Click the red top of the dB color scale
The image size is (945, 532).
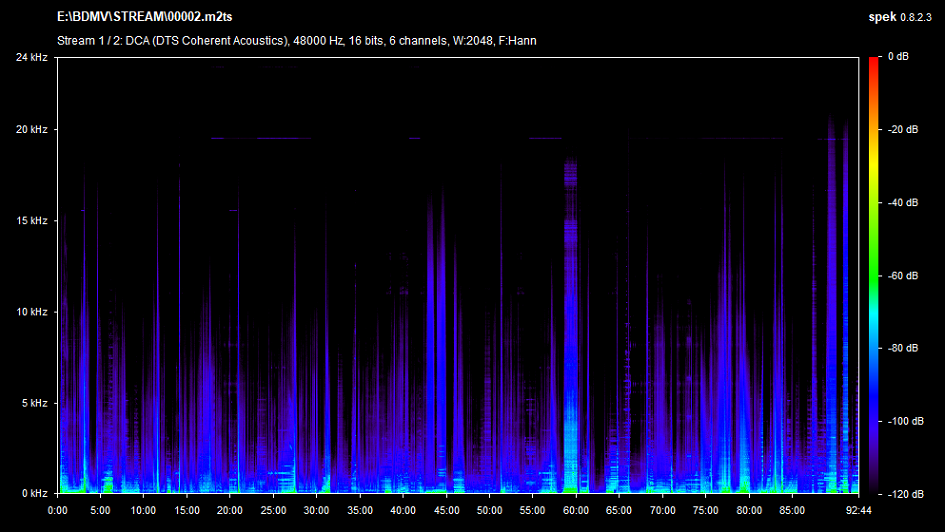873,60
